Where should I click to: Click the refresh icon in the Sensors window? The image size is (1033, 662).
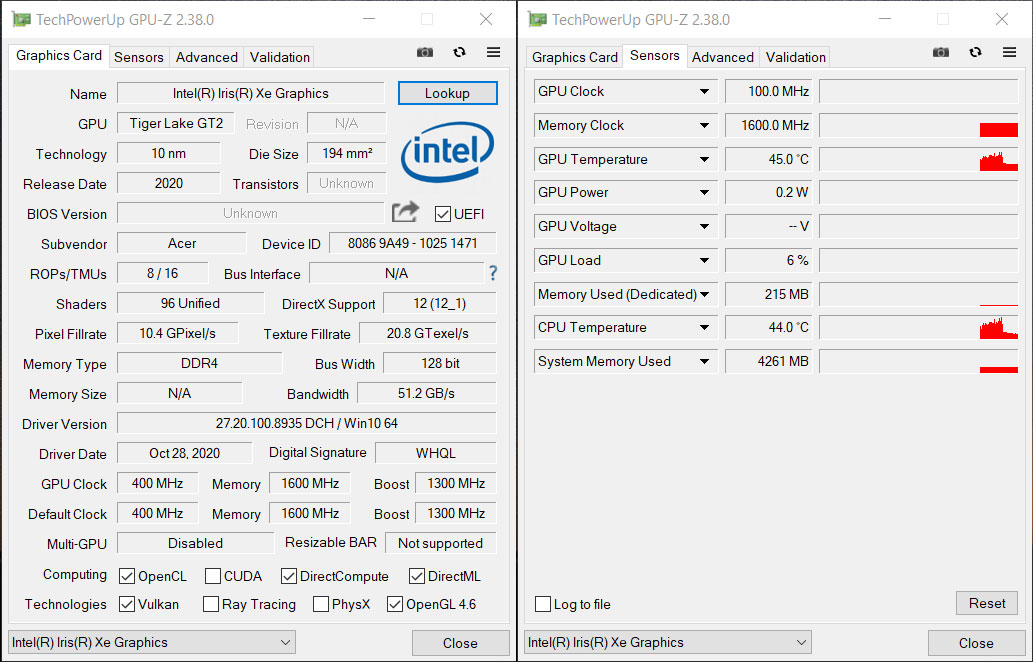point(975,52)
